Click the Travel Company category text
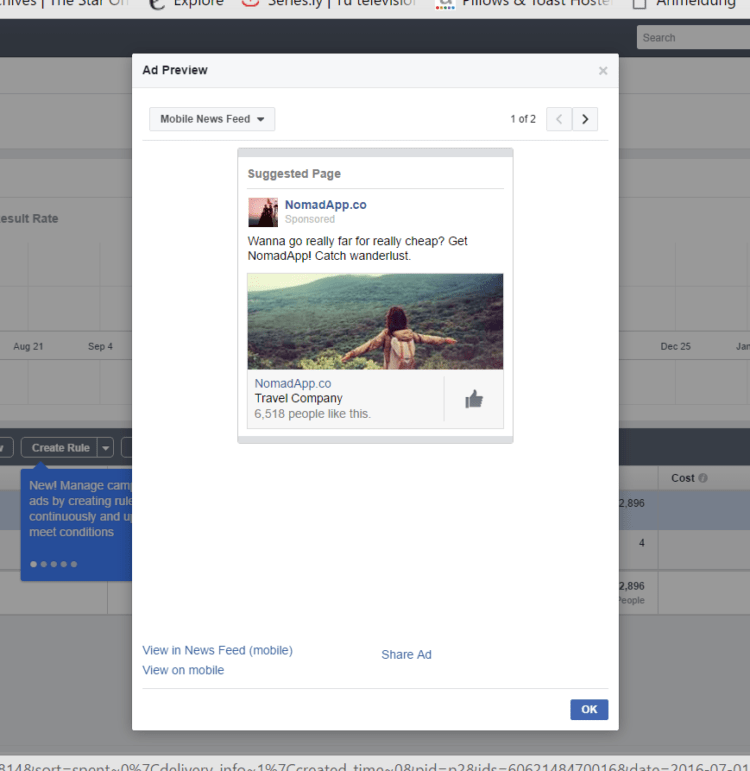 [x=299, y=398]
